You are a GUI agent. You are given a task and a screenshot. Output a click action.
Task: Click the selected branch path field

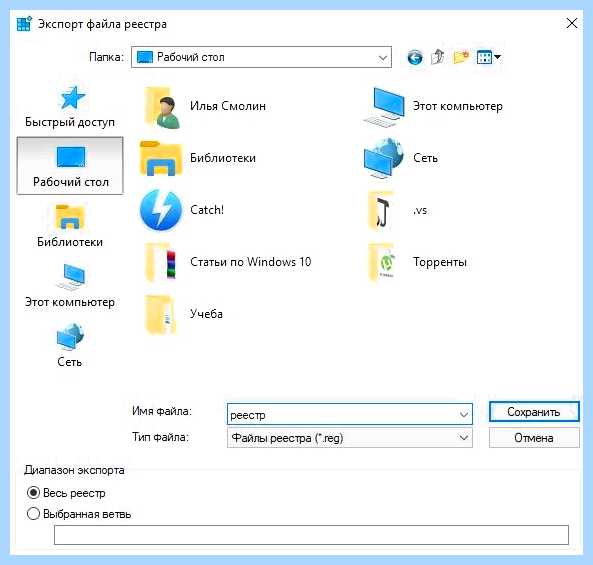[311, 535]
